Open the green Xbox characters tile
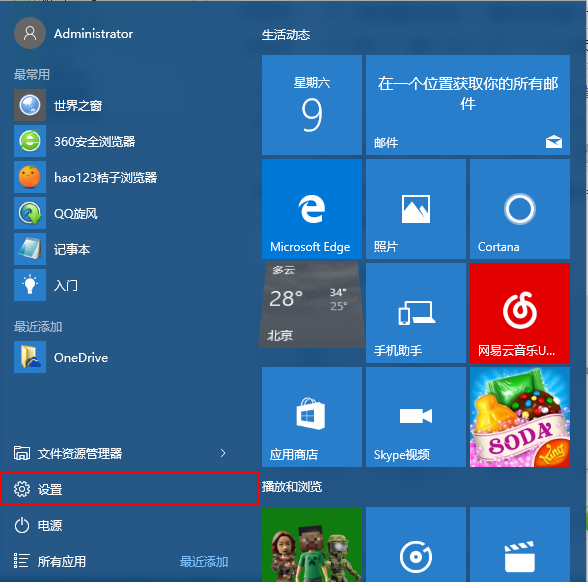Screen dimensions: 588x582 [312, 544]
